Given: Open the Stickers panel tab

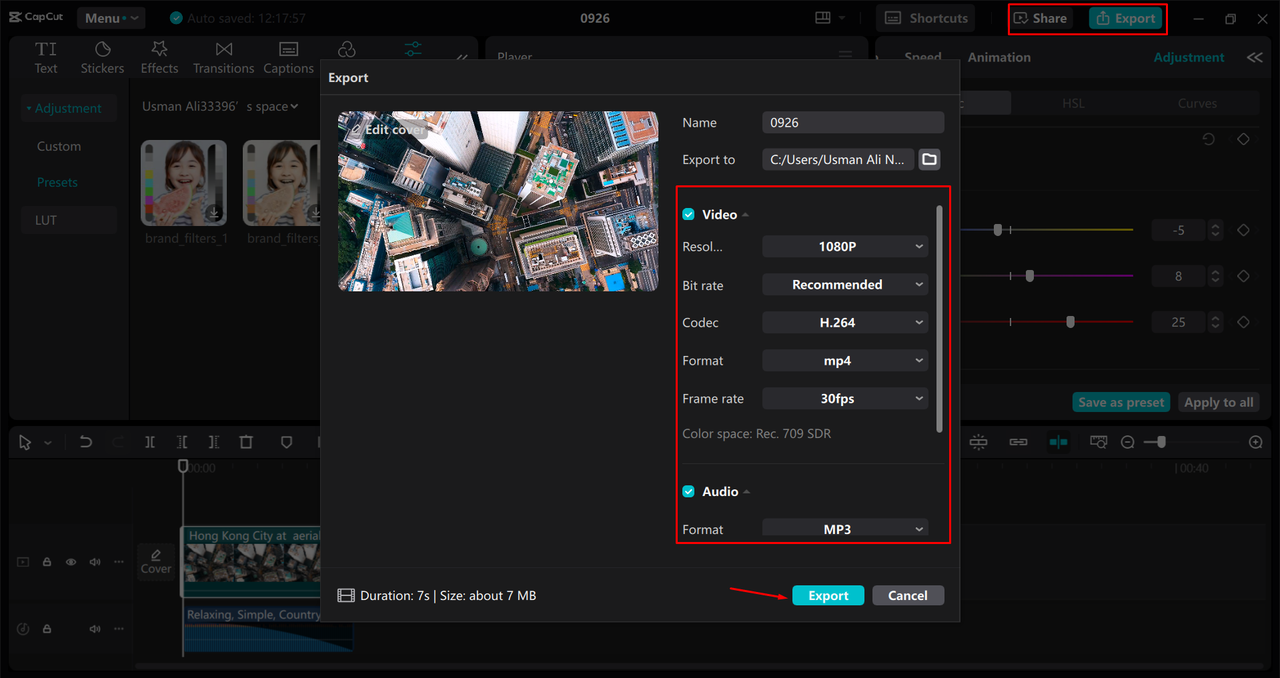Looking at the screenshot, I should click(102, 58).
